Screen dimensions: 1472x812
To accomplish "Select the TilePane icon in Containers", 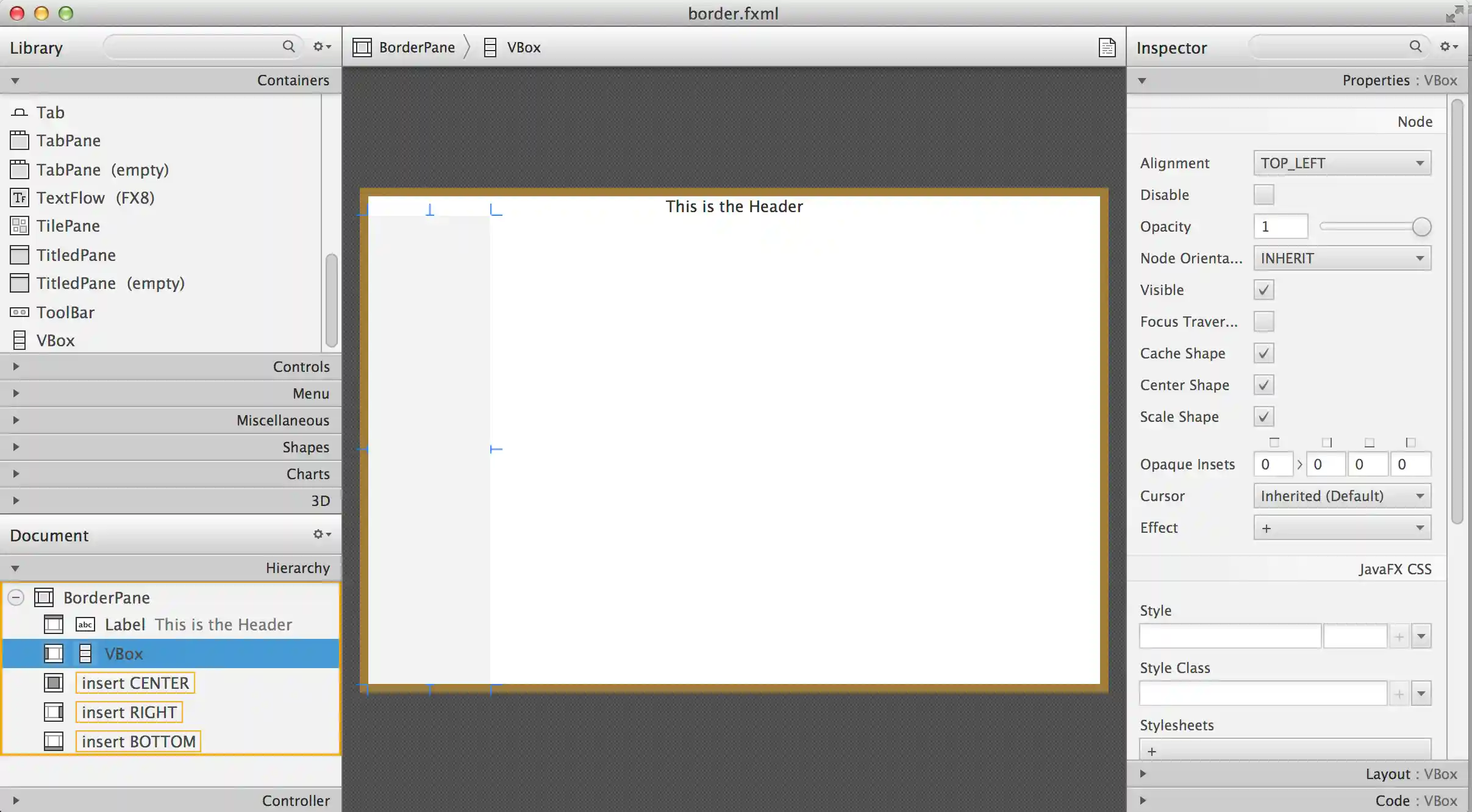I will click(x=20, y=226).
